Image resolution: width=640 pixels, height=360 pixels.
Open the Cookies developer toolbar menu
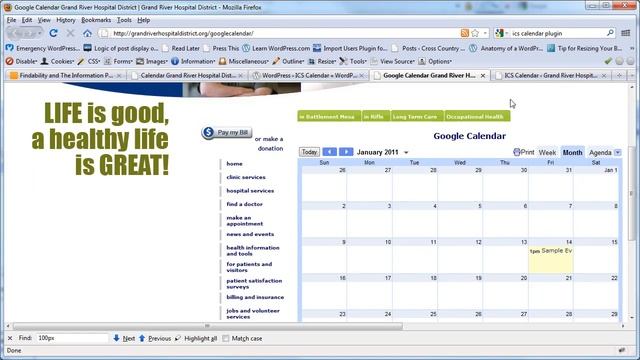pos(58,61)
